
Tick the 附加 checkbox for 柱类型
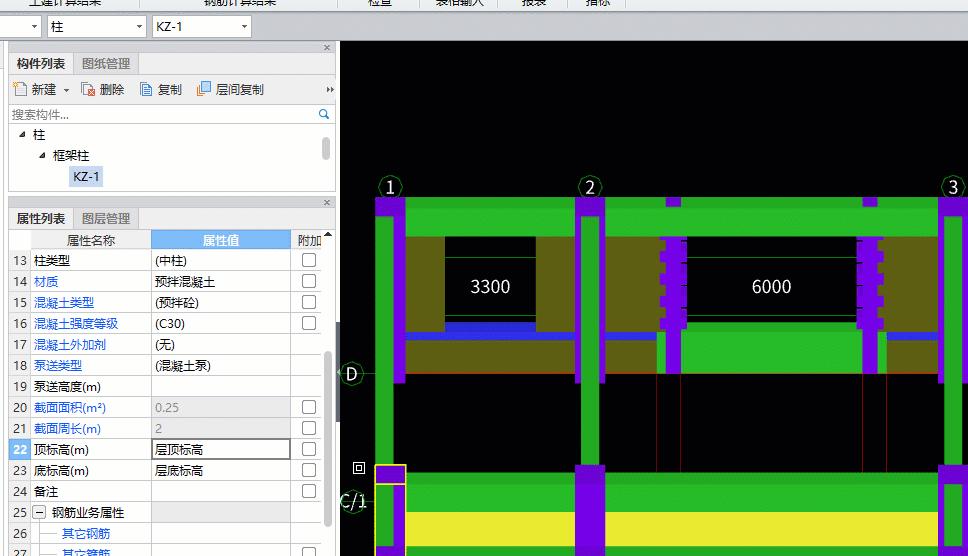[x=309, y=260]
